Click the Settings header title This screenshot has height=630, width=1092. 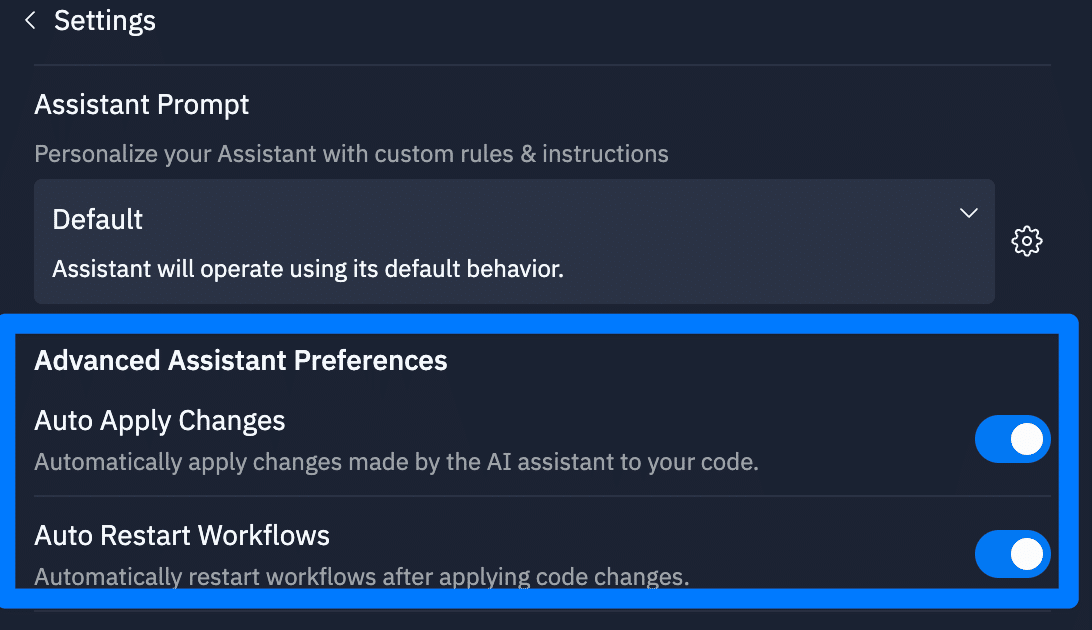105,20
